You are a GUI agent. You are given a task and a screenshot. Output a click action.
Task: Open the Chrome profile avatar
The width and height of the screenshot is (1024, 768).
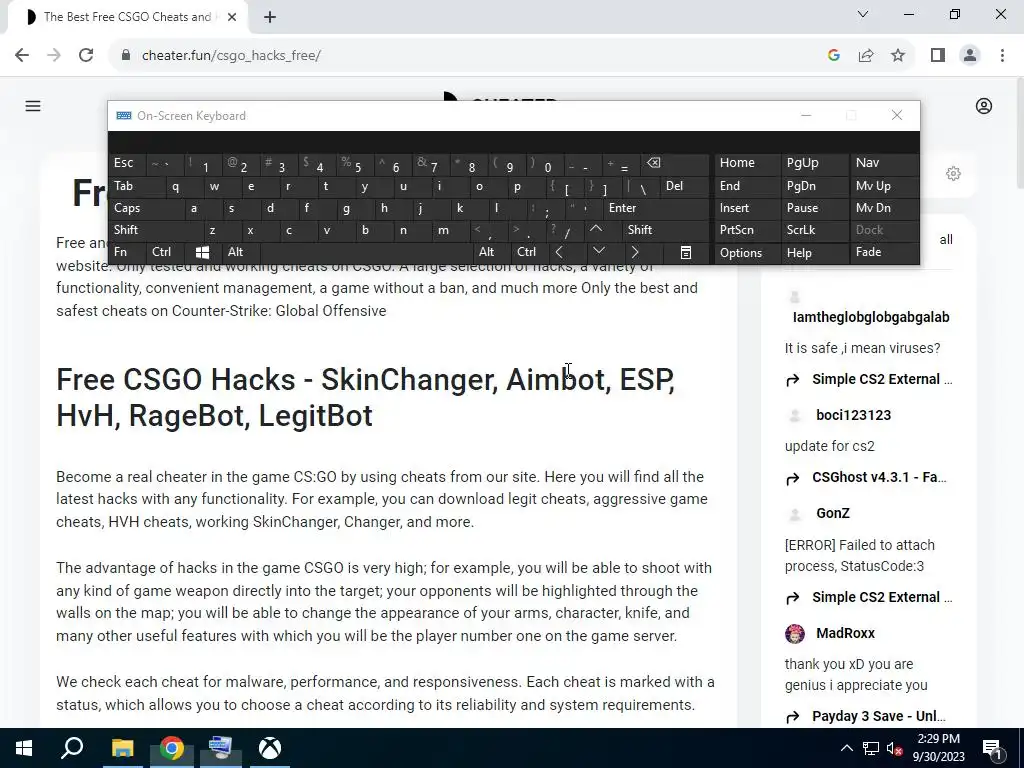[970, 56]
